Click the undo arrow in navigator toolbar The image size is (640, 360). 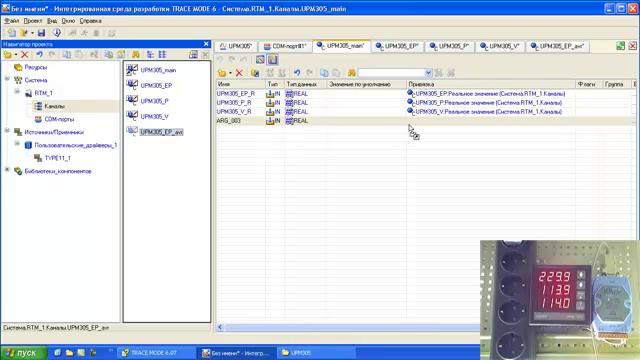point(39,54)
